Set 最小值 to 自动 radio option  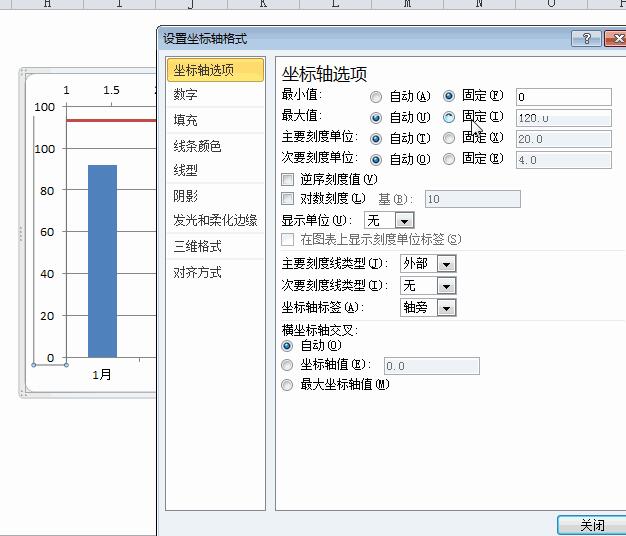[x=376, y=97]
